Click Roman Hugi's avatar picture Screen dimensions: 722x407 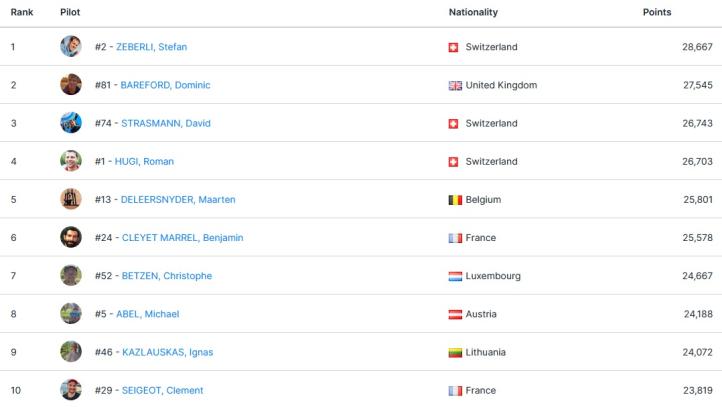tap(70, 161)
